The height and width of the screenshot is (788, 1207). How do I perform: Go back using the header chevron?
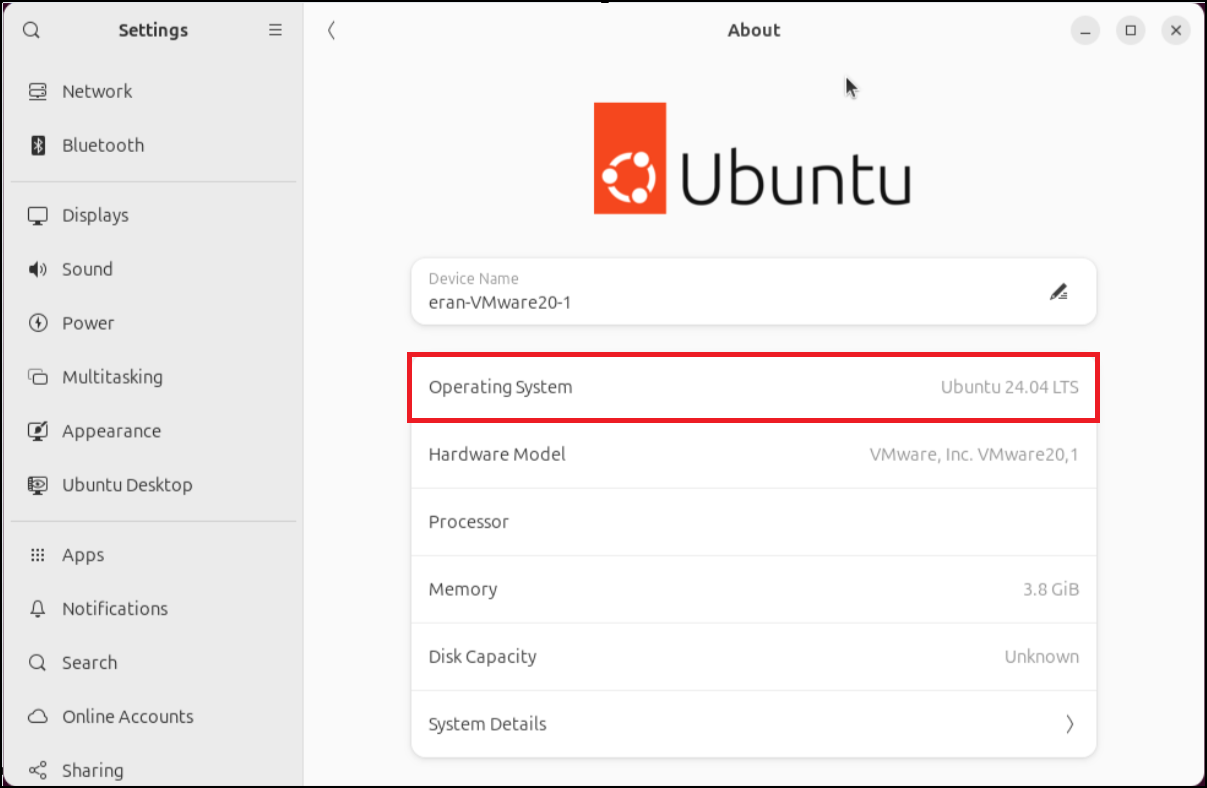pyautogui.click(x=331, y=30)
